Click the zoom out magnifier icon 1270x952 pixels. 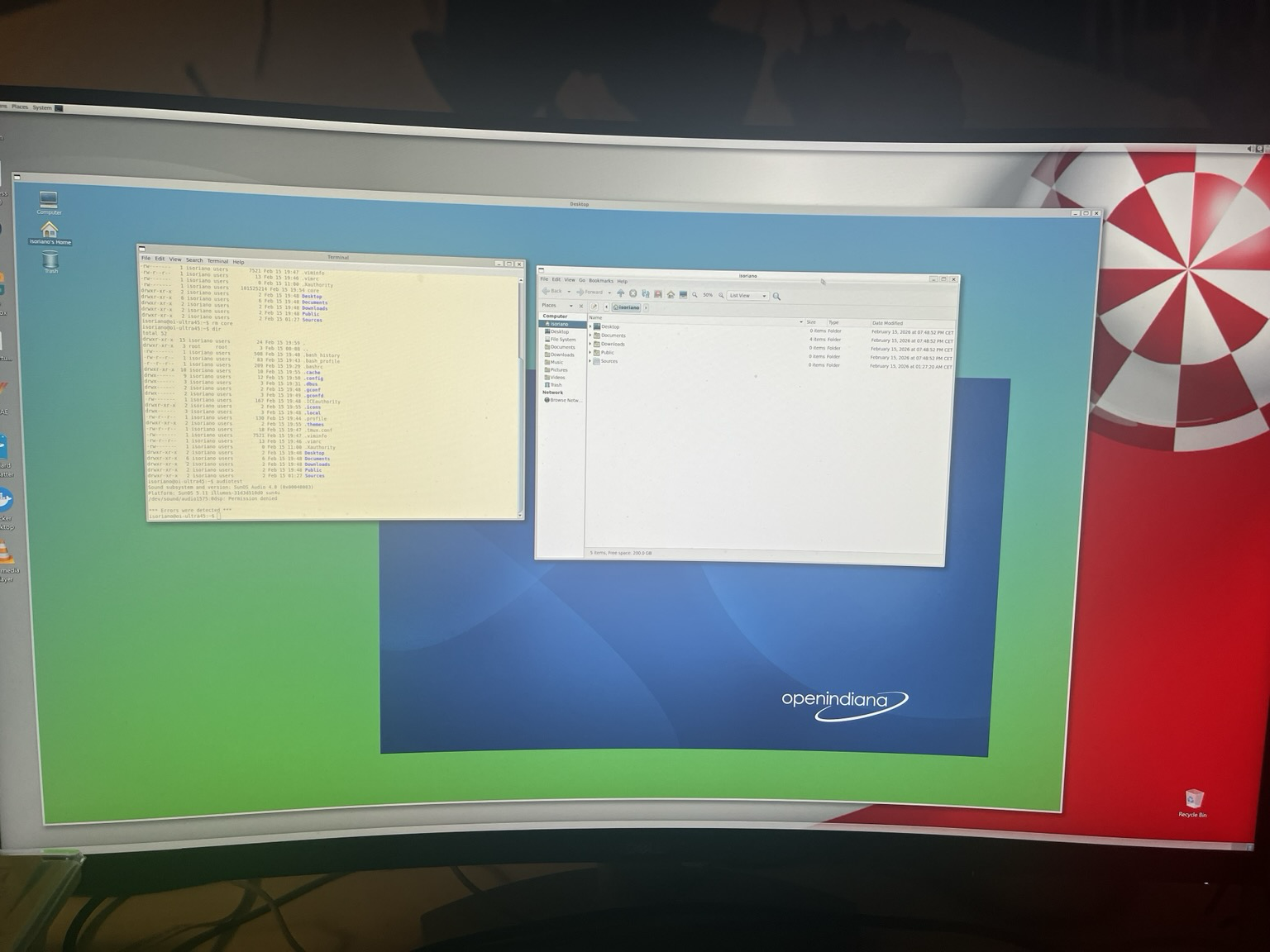pos(695,294)
